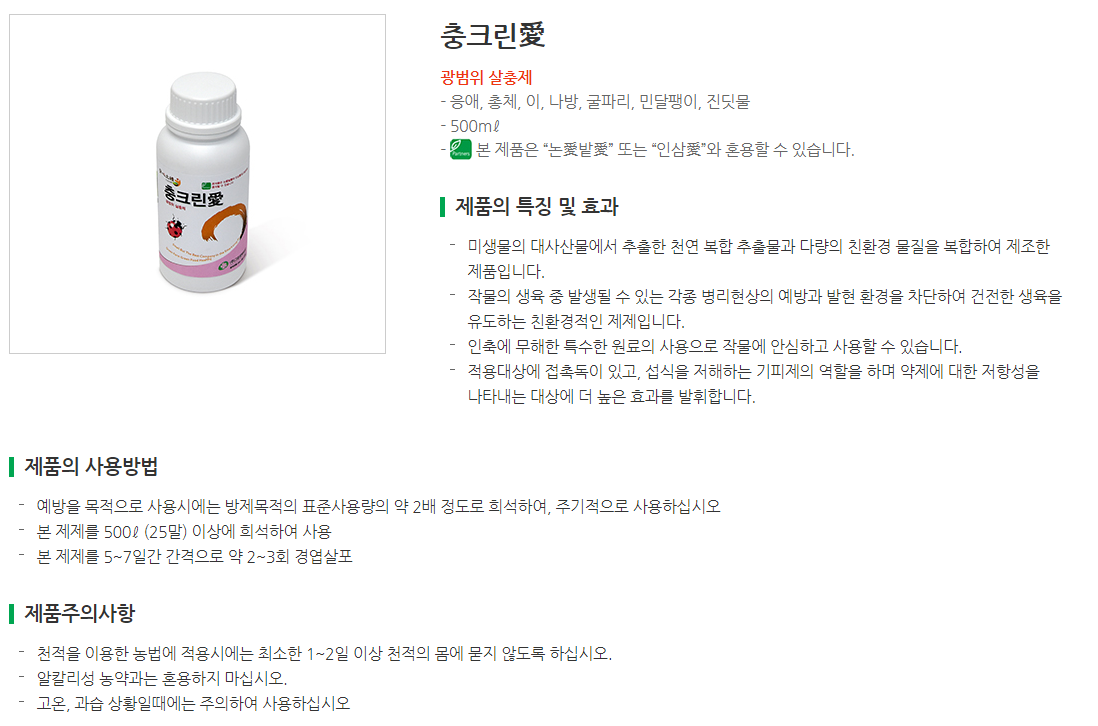Click the green bar beside 제품주의사항
The height and width of the screenshot is (726, 1098).
pyautogui.click(x=12, y=613)
